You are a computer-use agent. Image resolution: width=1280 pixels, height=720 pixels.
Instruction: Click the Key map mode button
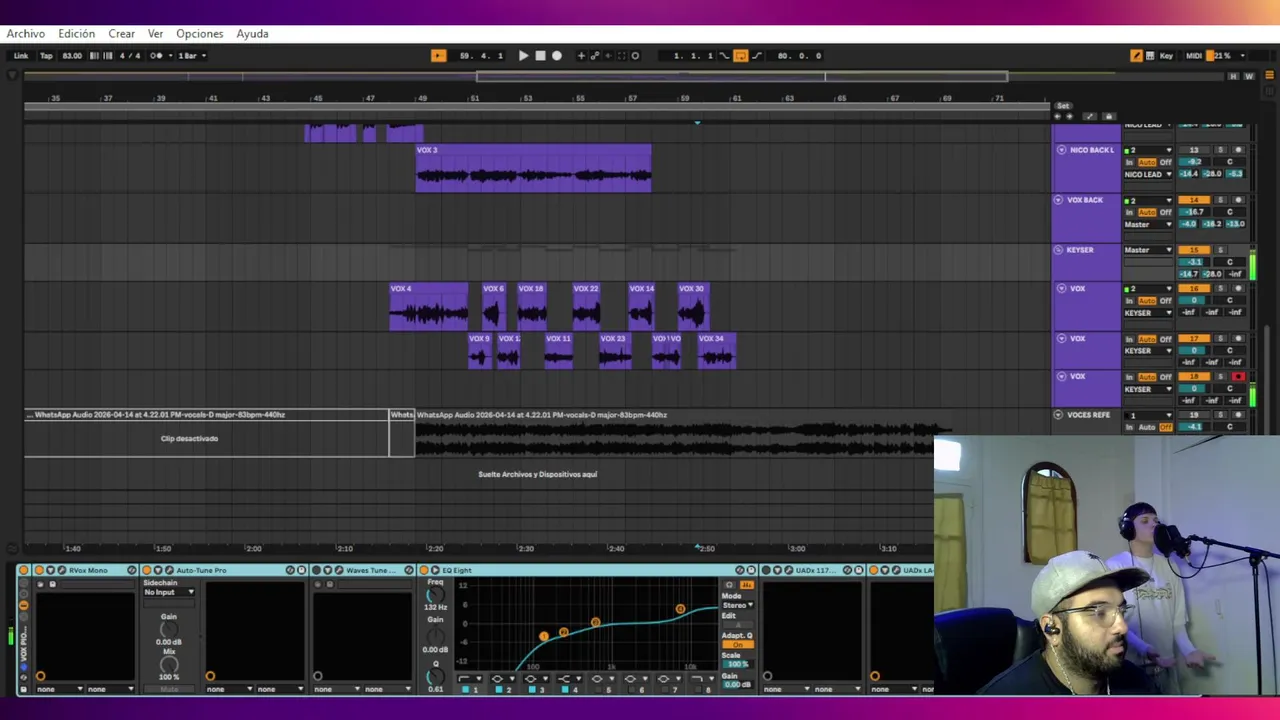pyautogui.click(x=1166, y=56)
